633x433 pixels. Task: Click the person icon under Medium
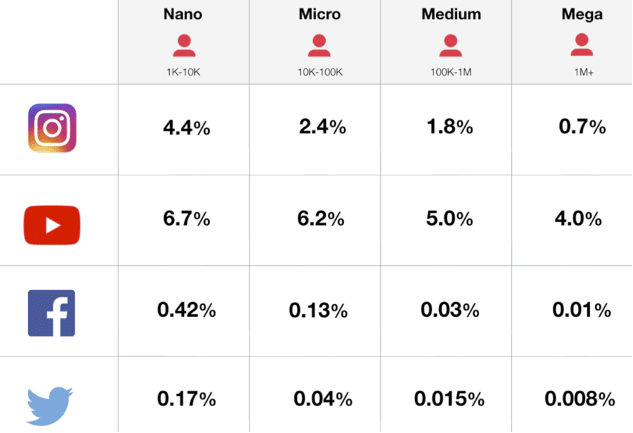[x=451, y=45]
